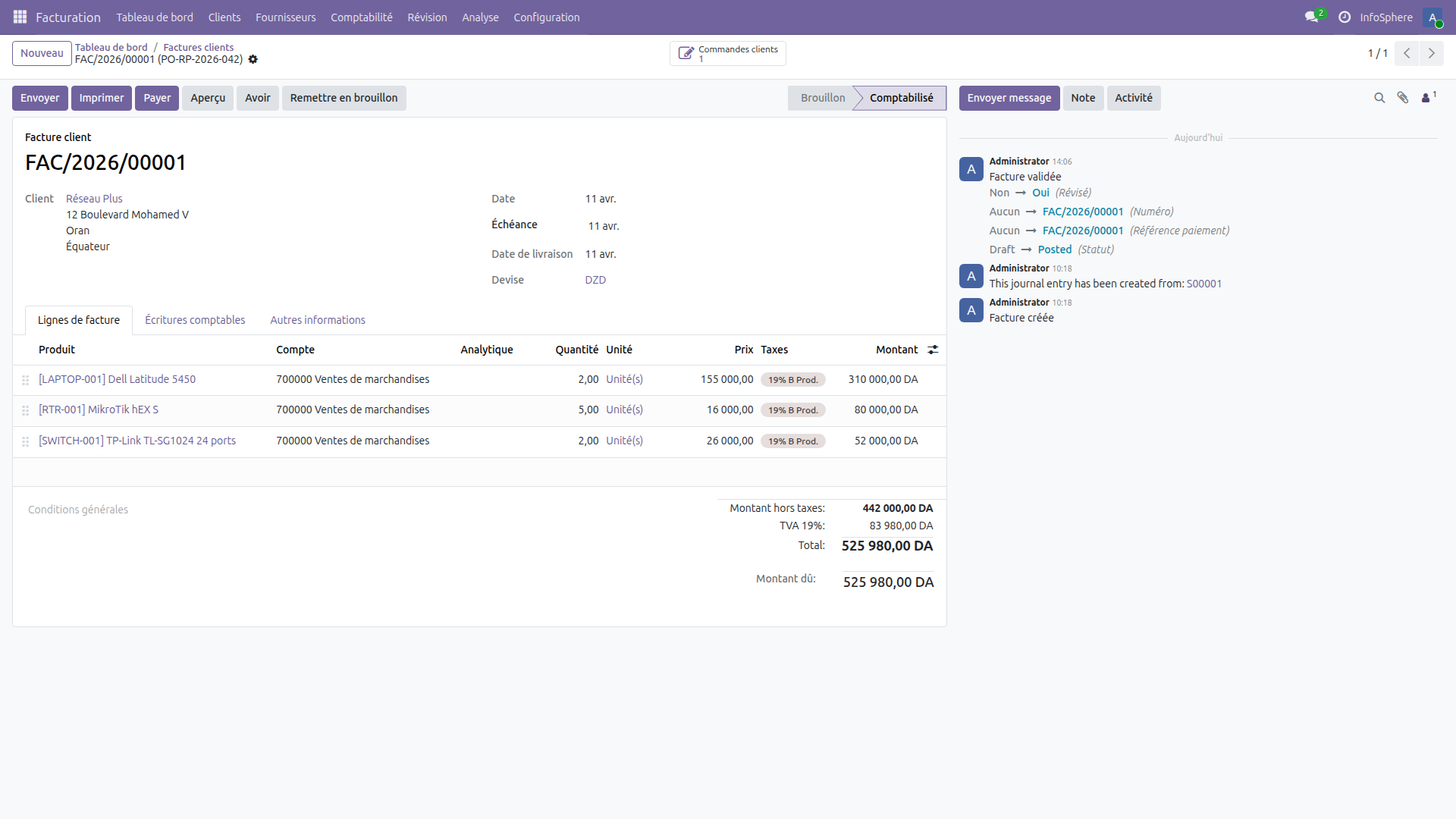Keep stage on Comptabilisé in the status bar

click(x=902, y=98)
